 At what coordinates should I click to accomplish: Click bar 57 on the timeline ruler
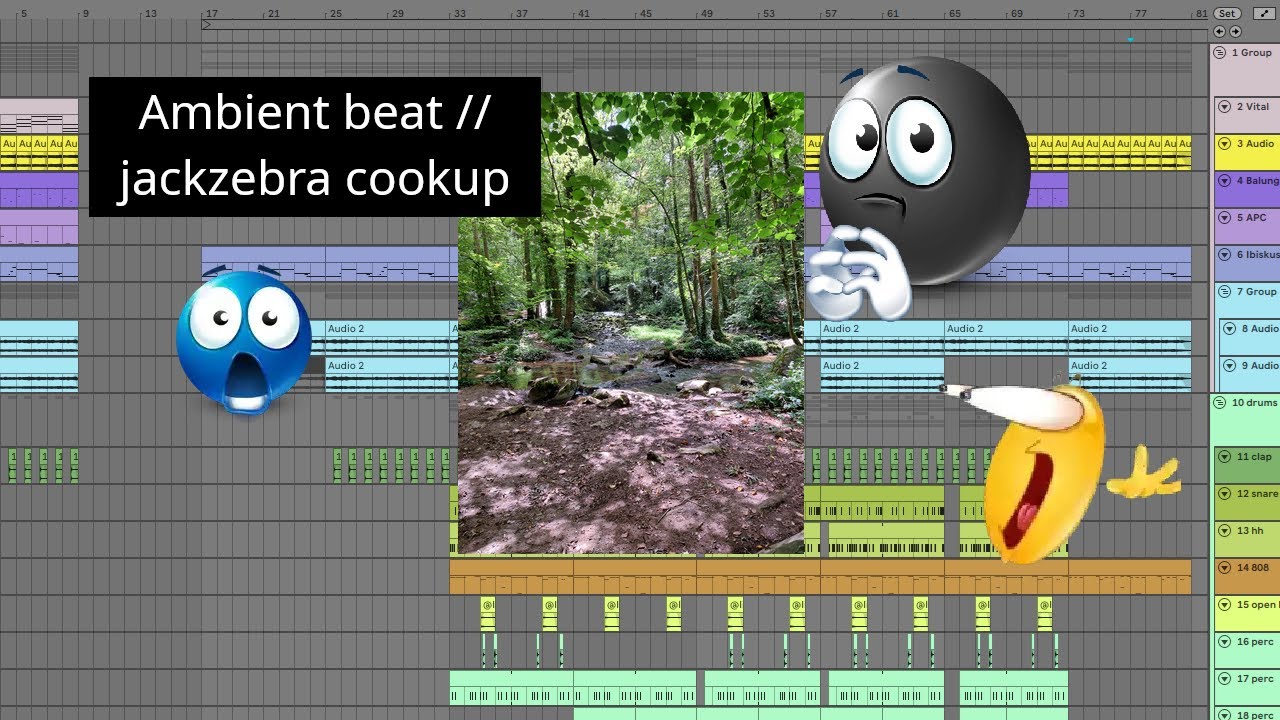click(x=831, y=14)
